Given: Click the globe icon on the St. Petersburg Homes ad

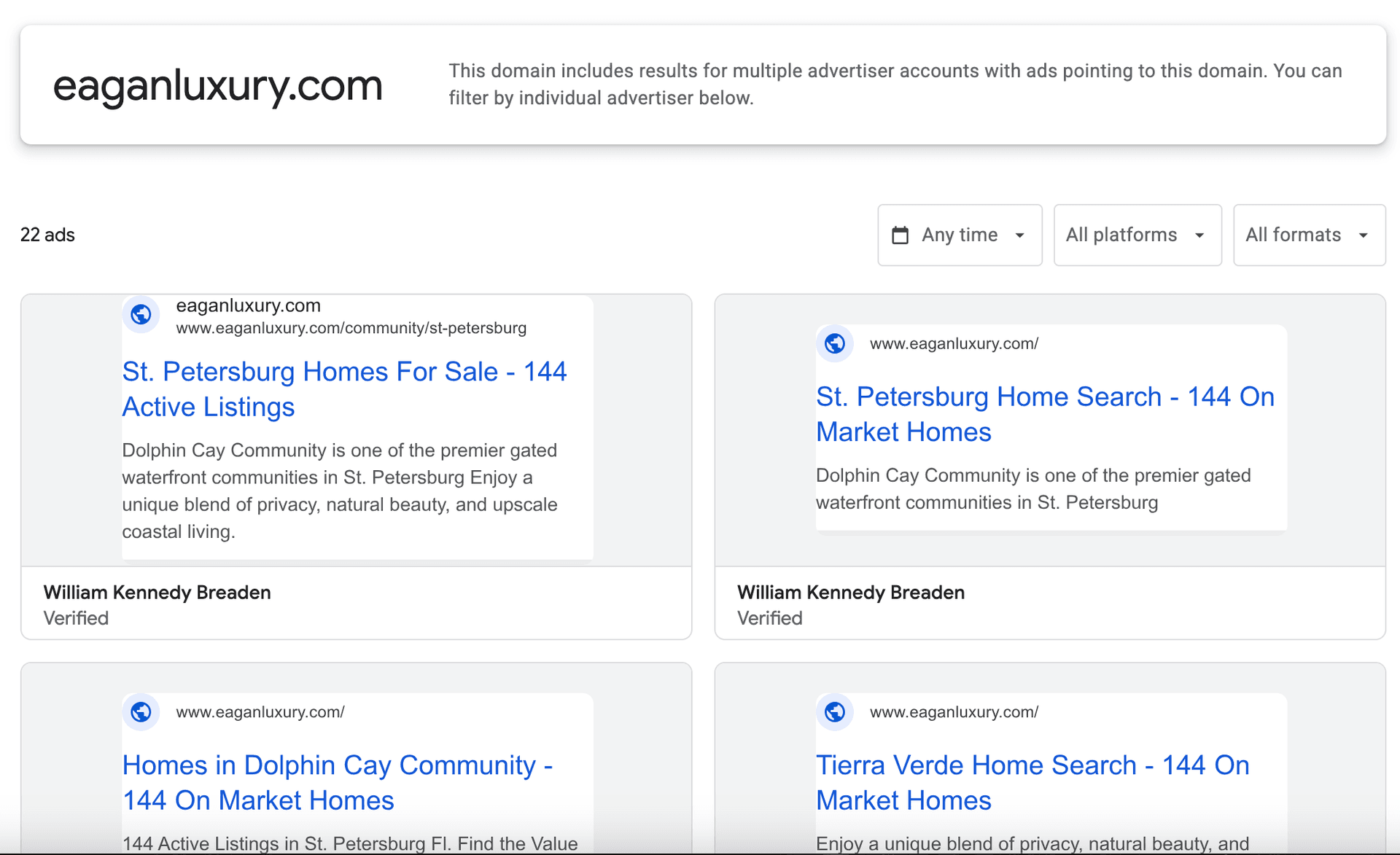Looking at the screenshot, I should point(141,315).
